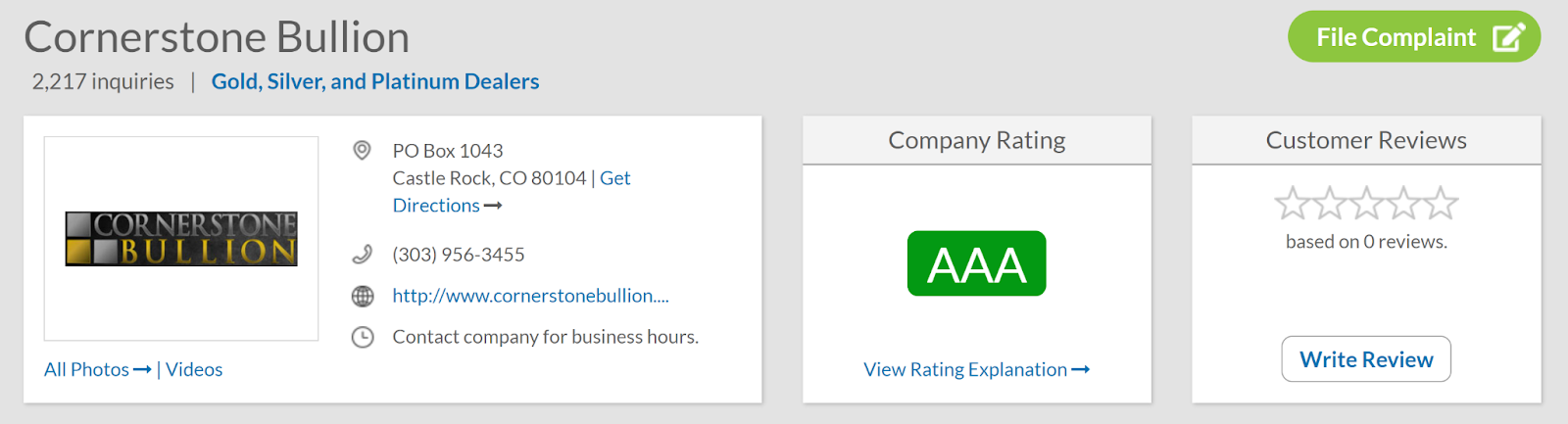Click the first empty review star

coord(1292,203)
